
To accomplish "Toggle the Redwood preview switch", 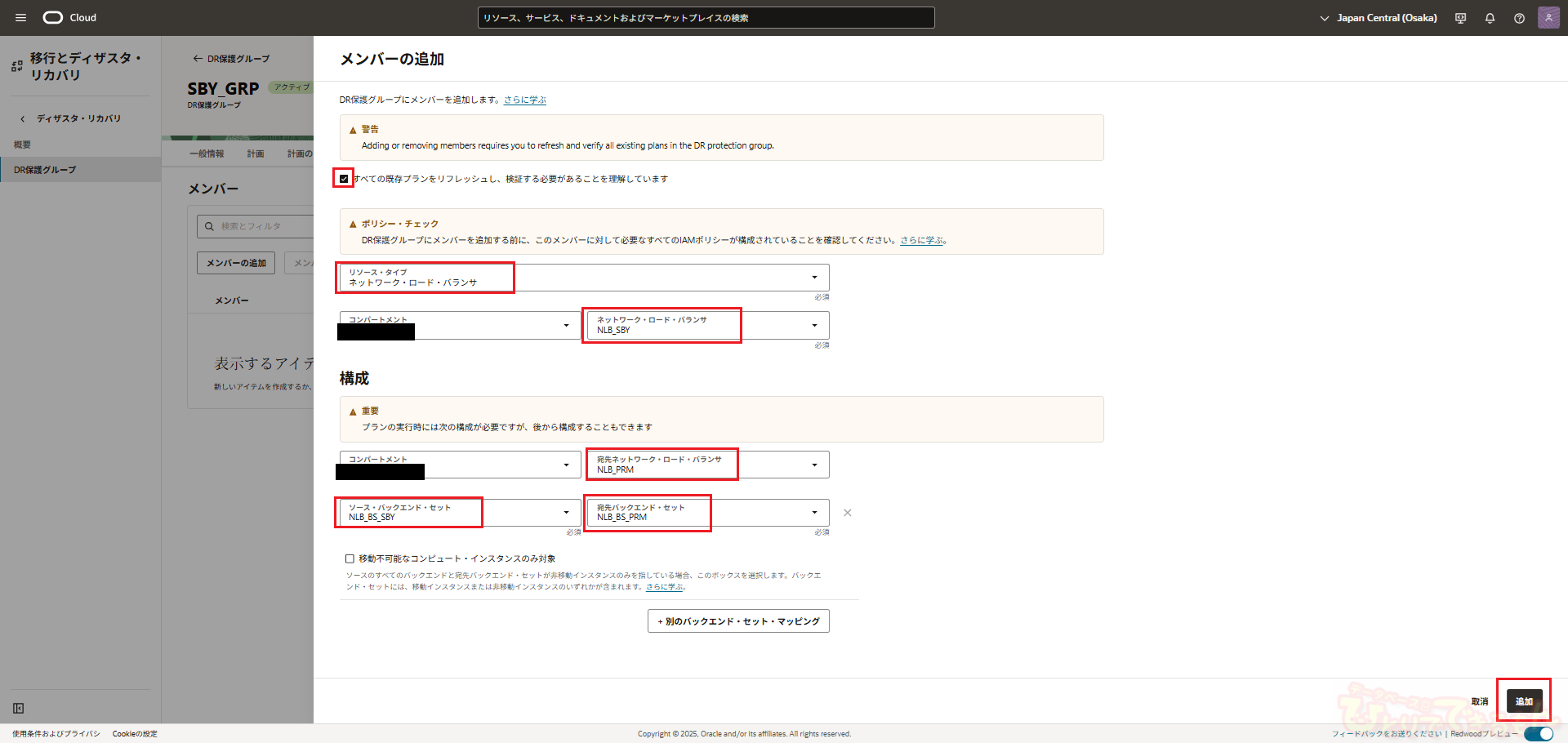I will coord(1538,733).
